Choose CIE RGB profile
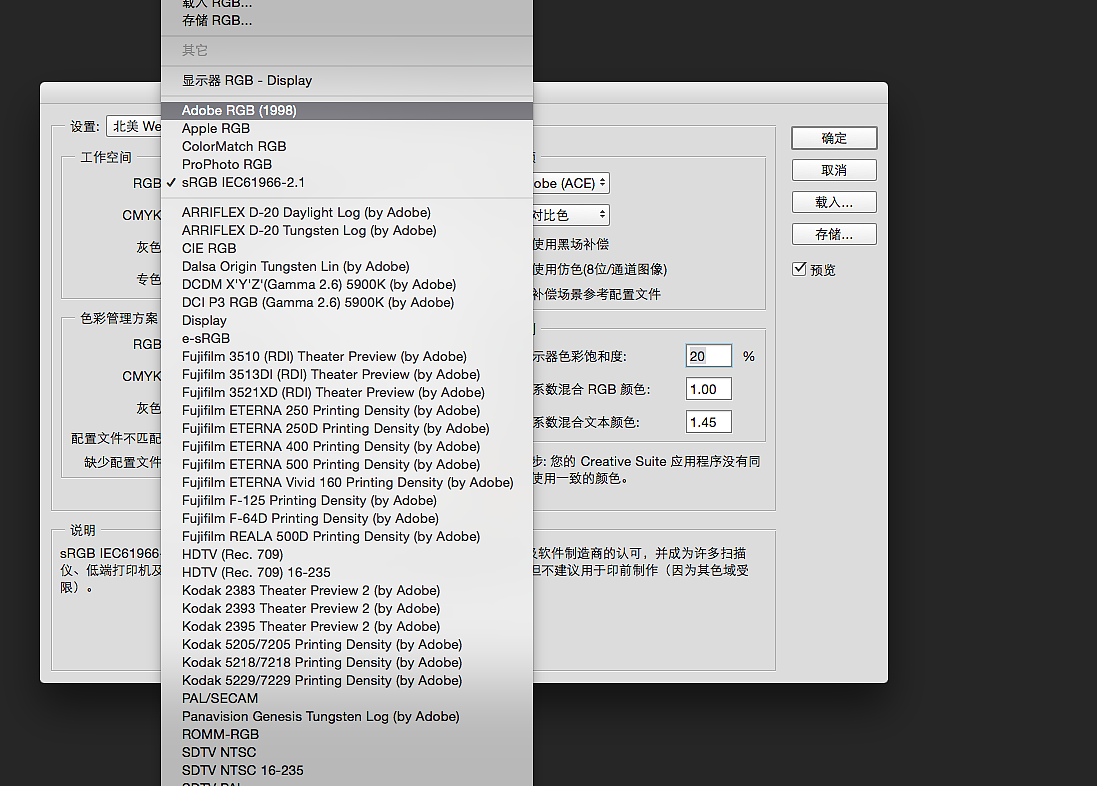The height and width of the screenshot is (786, 1097). click(346, 248)
